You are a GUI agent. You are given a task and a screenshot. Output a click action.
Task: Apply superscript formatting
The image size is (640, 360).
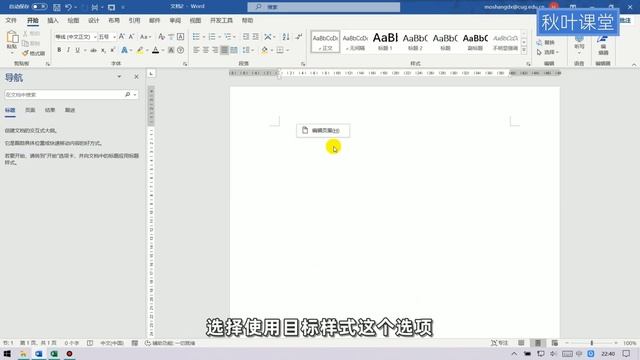(x=112, y=50)
